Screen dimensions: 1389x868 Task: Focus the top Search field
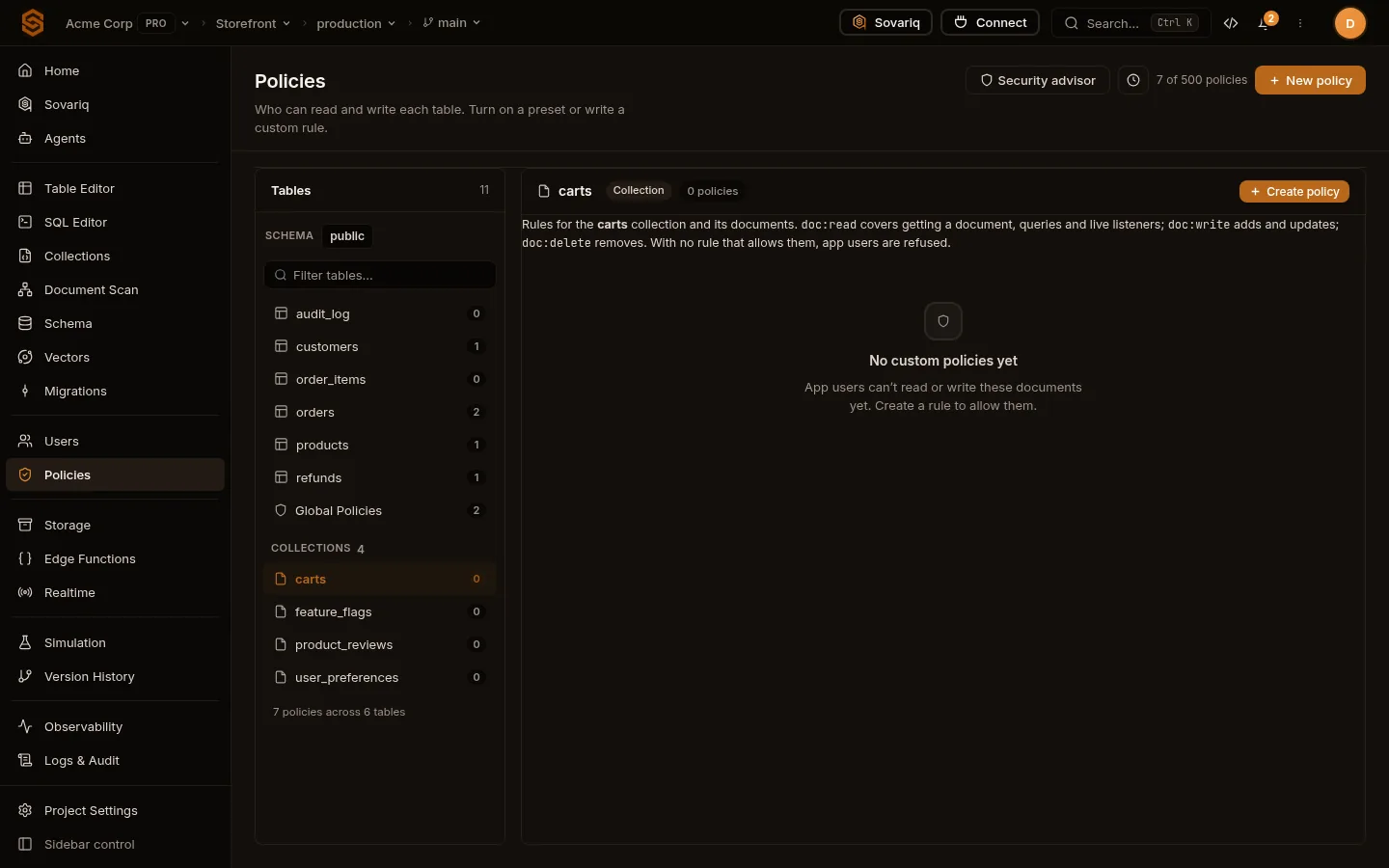[1130, 23]
